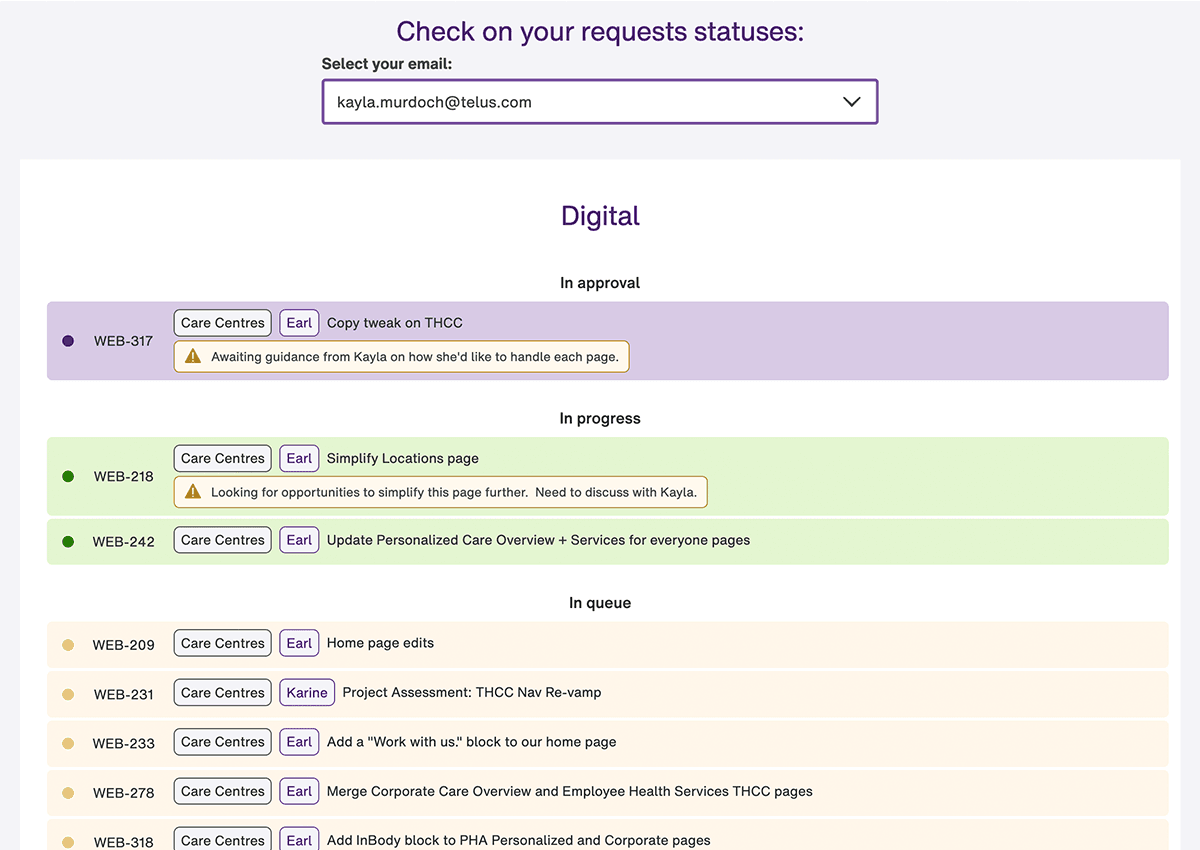The width and height of the screenshot is (1200, 850).
Task: Click the 'Select your email' label
Action: pos(387,64)
